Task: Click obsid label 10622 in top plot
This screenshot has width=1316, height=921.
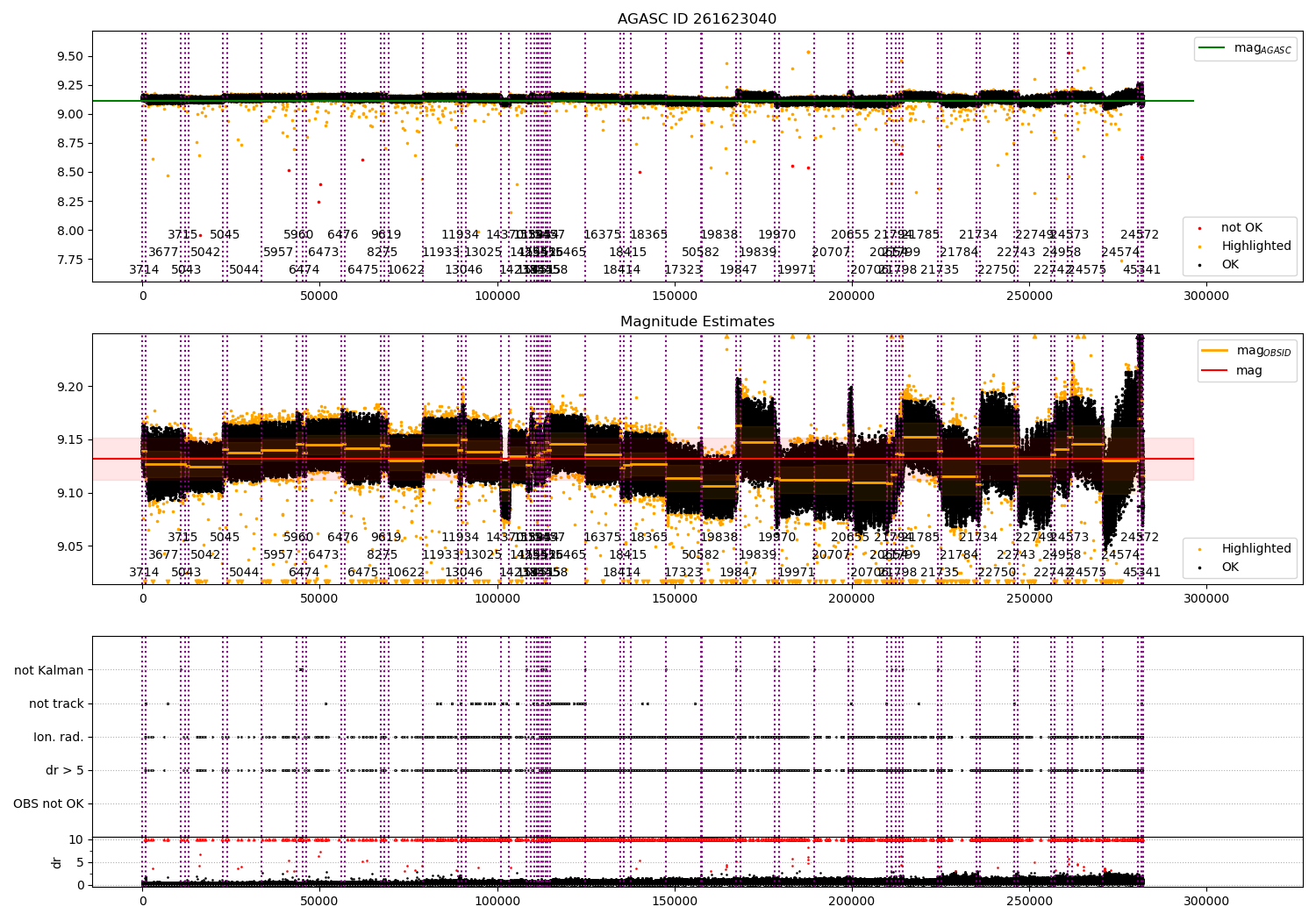Action: tap(406, 269)
